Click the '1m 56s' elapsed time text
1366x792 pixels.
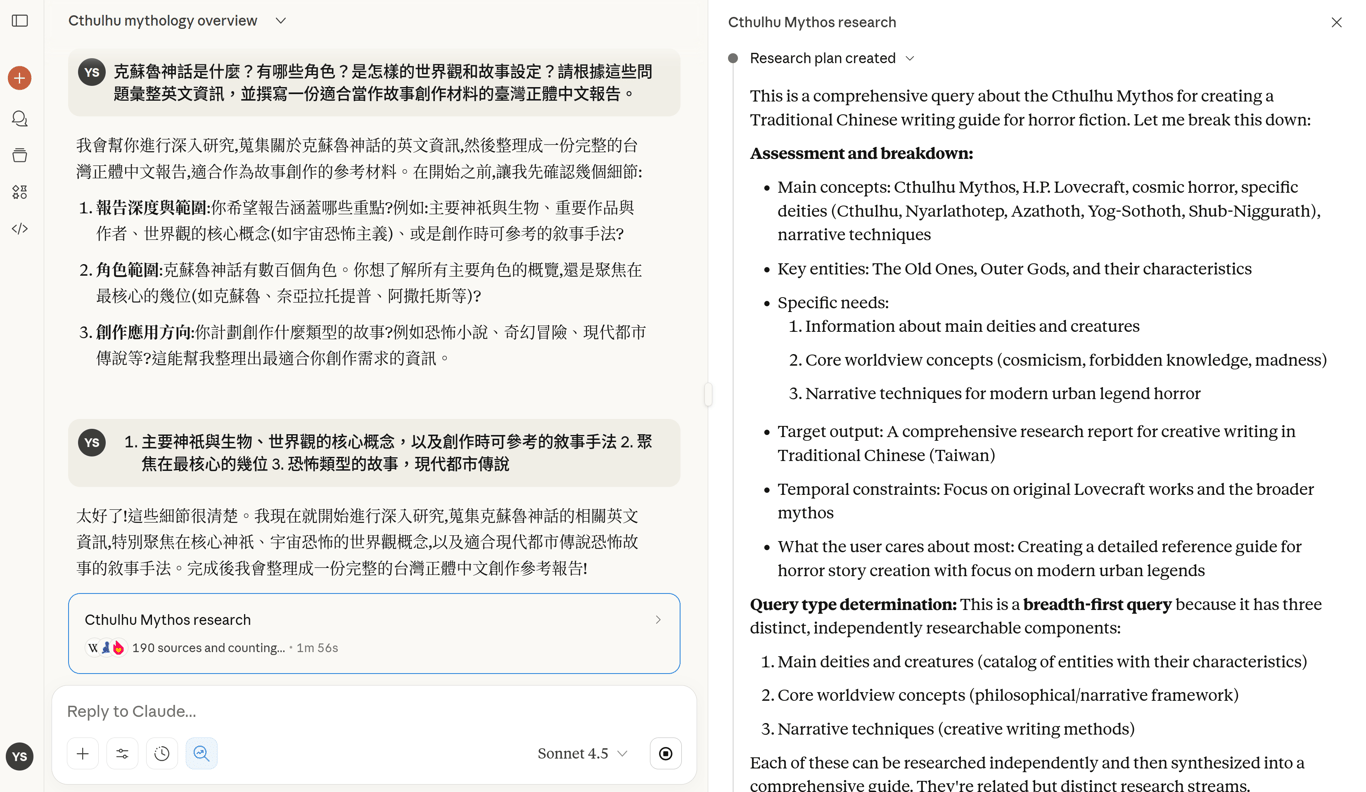317,648
